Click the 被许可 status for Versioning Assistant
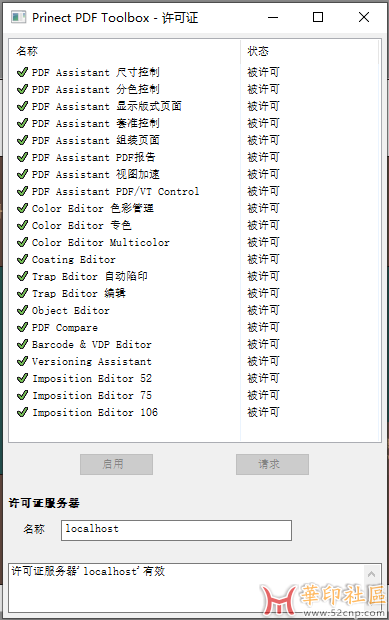The image size is (389, 620). [x=263, y=361]
